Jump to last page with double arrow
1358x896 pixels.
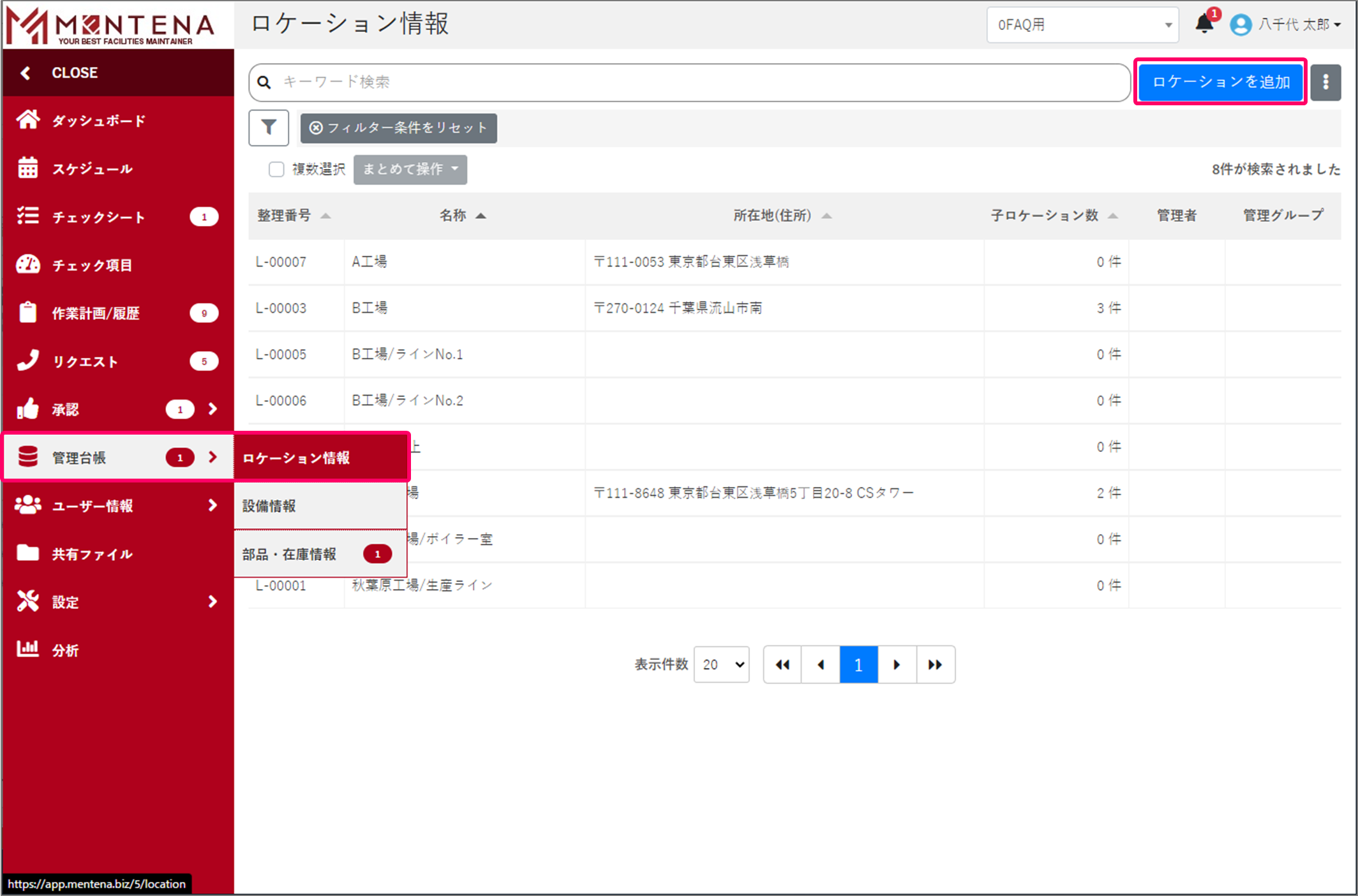point(935,664)
